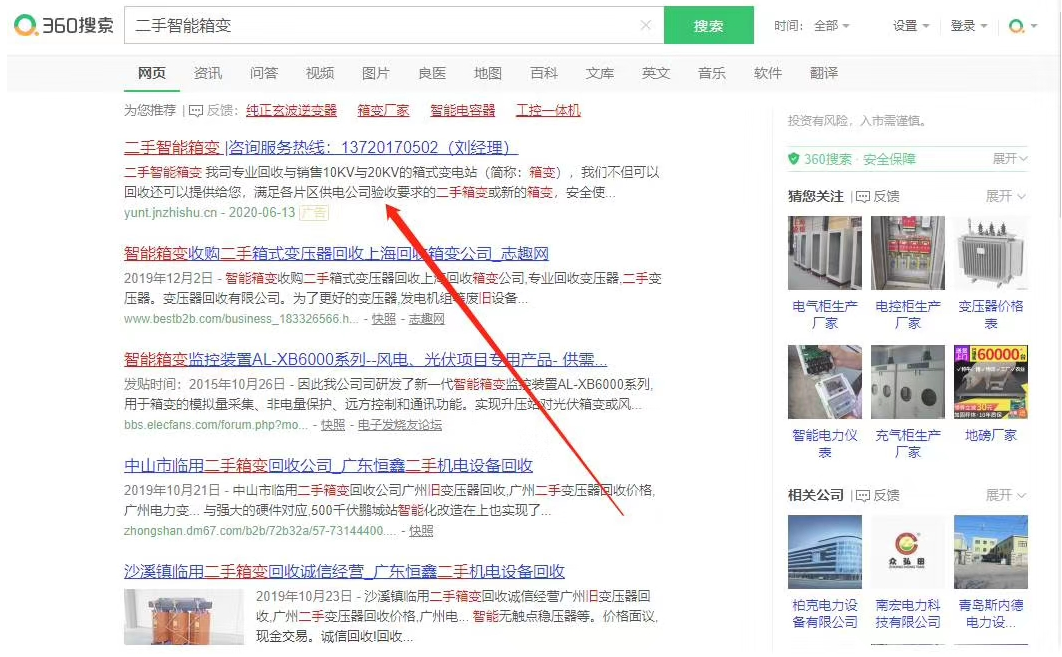Click the 志趣网 source link

pyautogui.click(x=427, y=318)
